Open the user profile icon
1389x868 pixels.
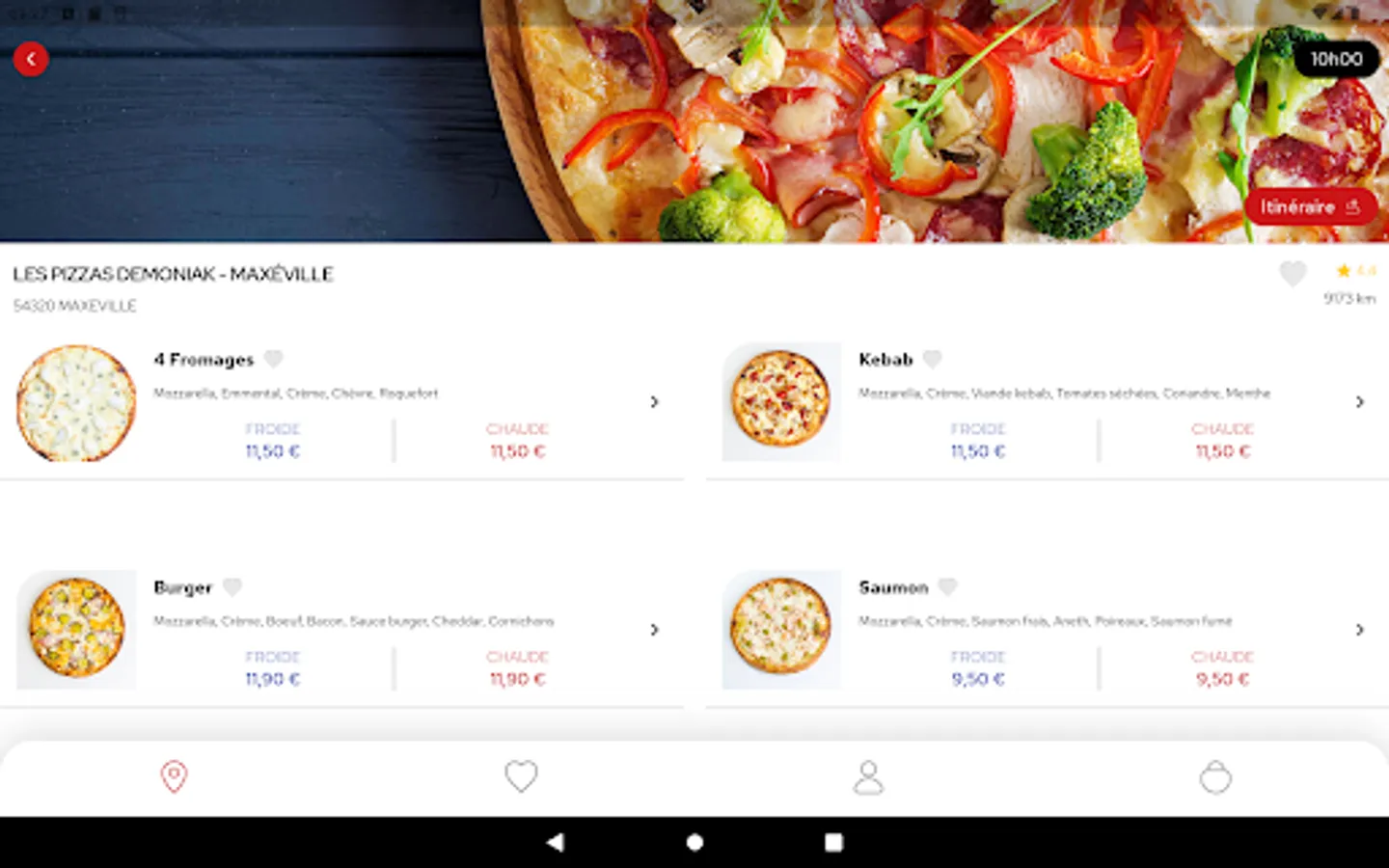tap(868, 777)
